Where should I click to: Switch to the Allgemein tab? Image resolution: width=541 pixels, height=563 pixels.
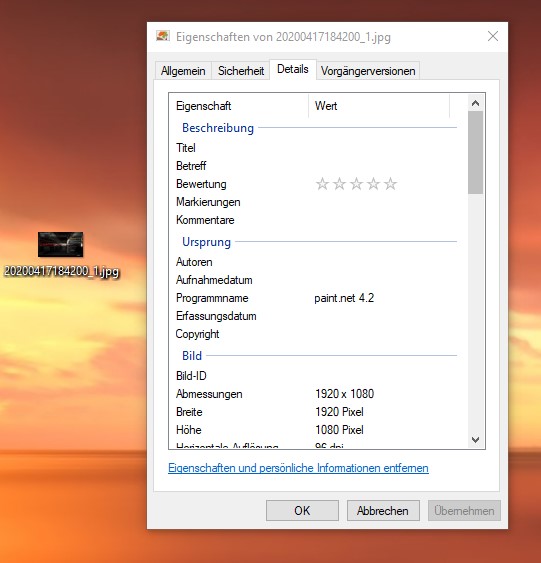tap(183, 71)
